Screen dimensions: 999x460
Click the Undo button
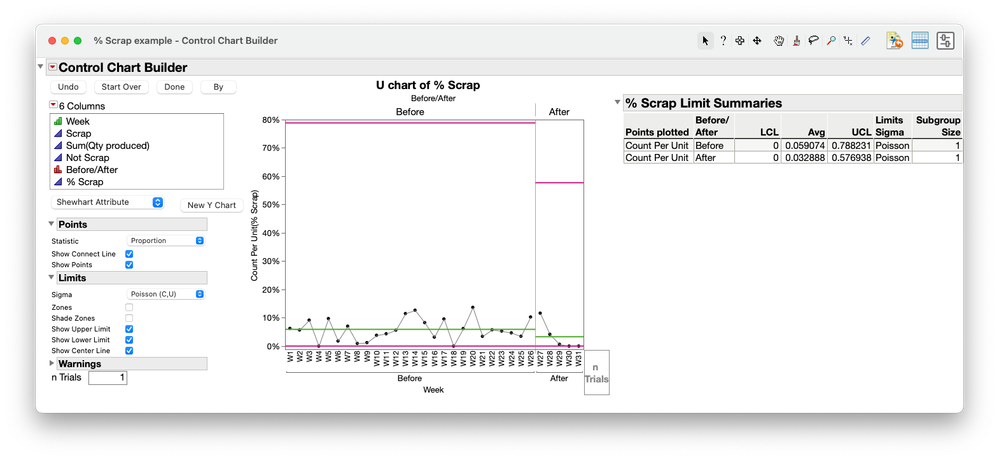point(68,87)
